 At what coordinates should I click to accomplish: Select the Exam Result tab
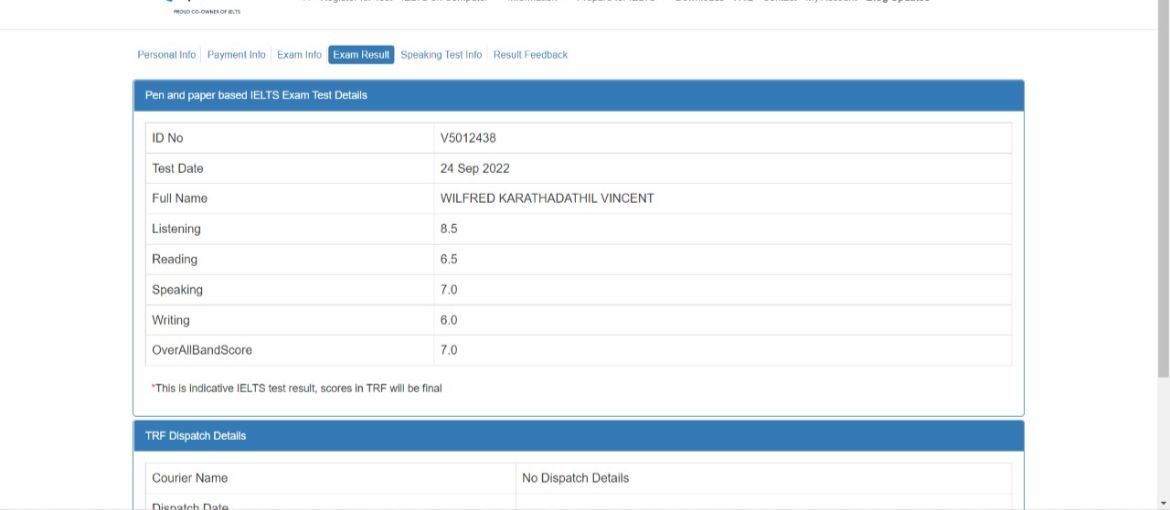tap(361, 55)
